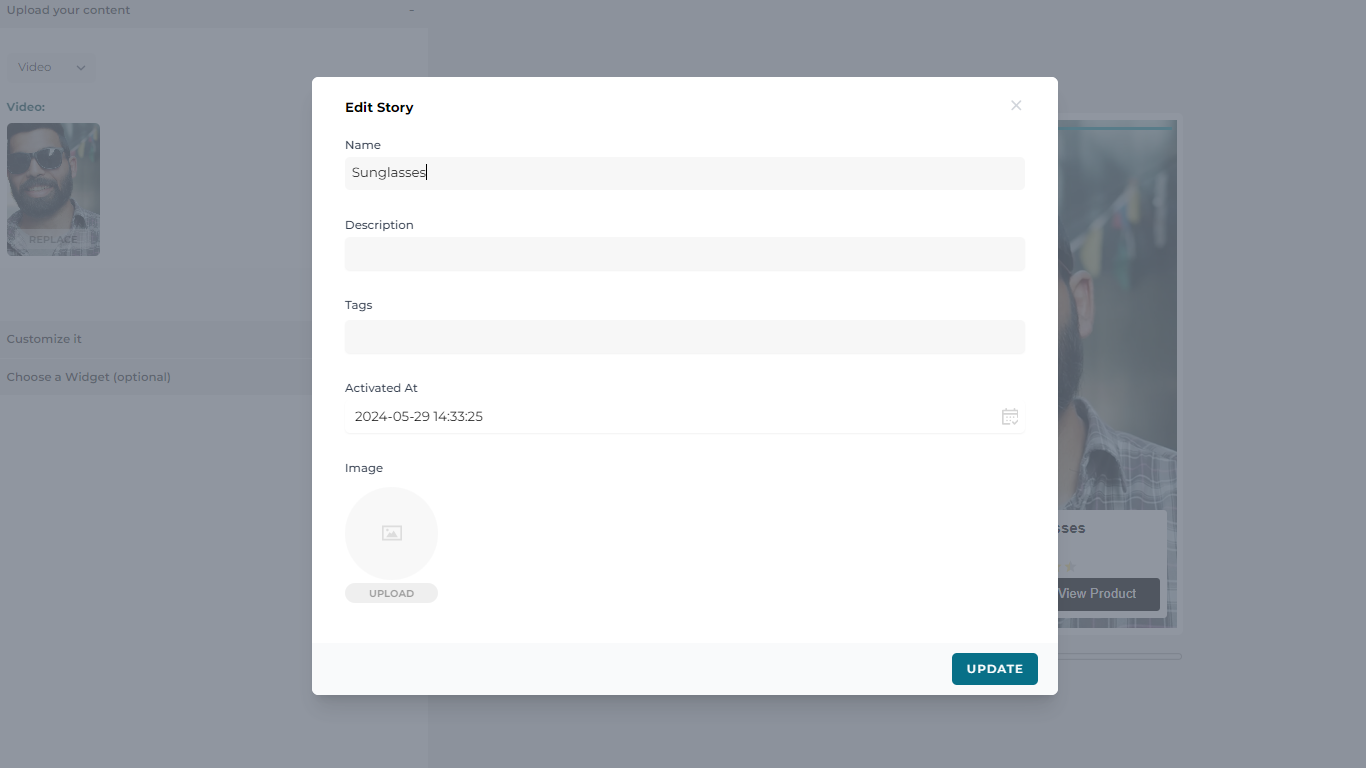
Task: Close the Edit Story dialog
Action: 1016,105
